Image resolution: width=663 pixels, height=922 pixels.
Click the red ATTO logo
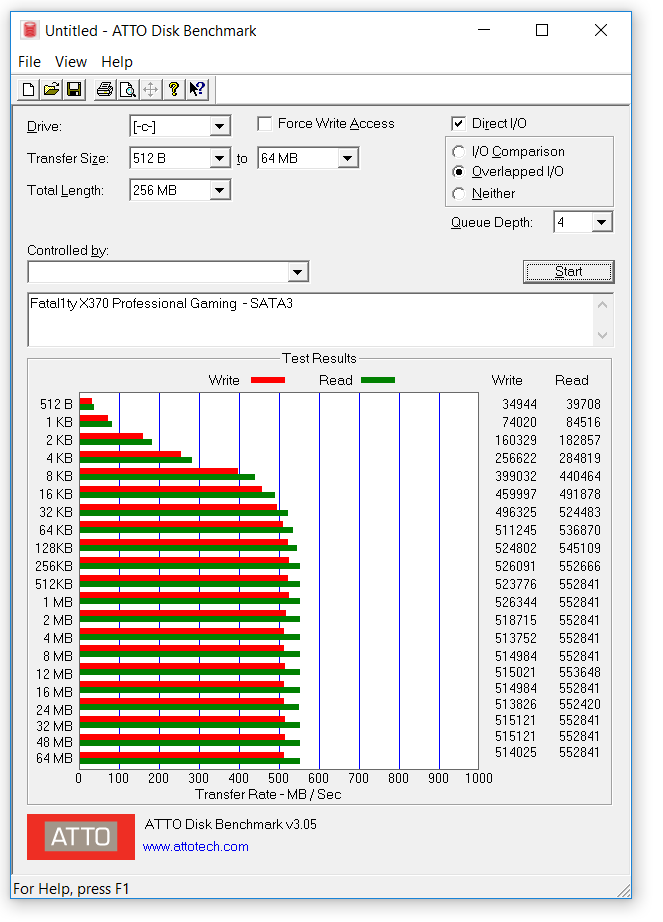coord(81,837)
